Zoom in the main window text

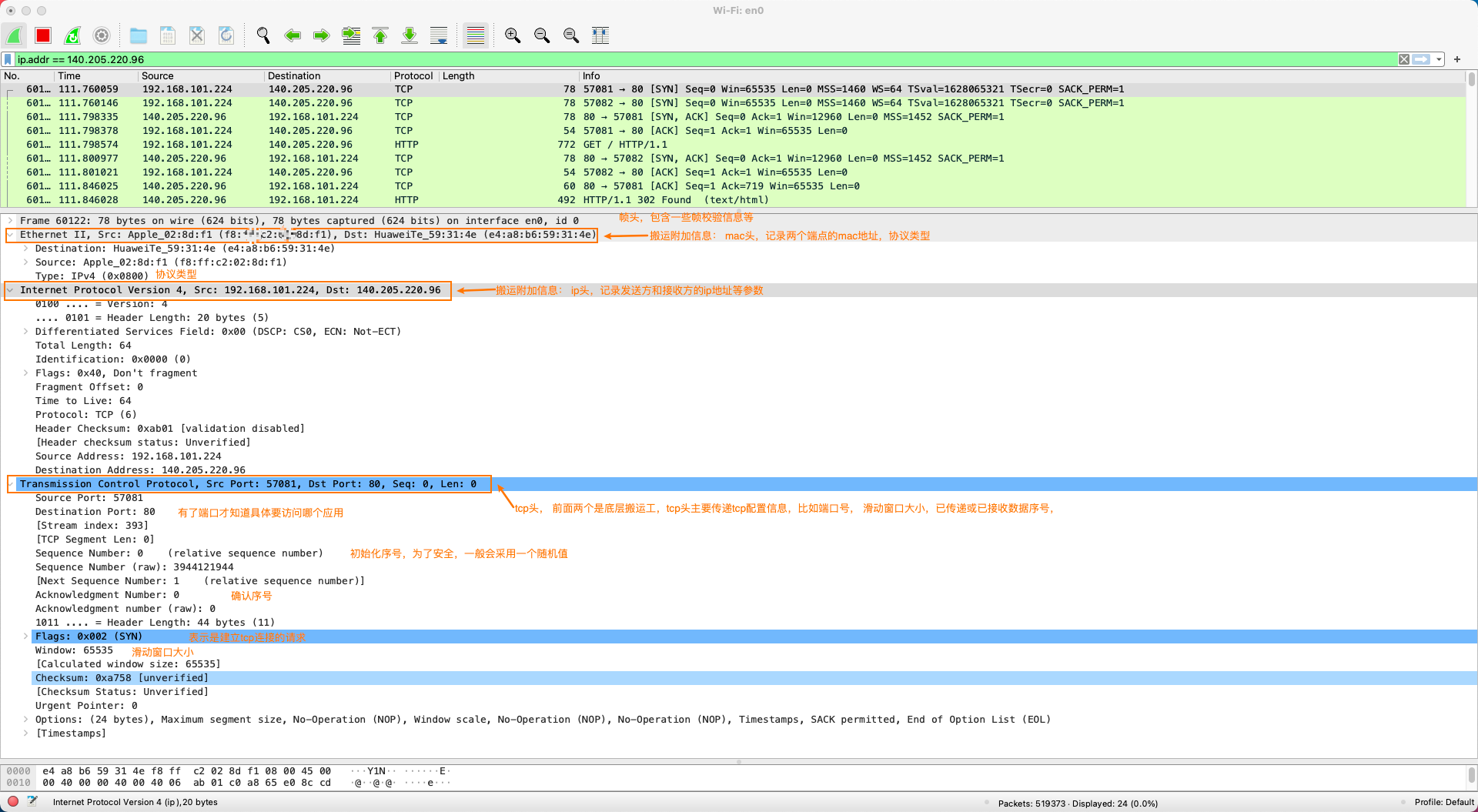point(513,35)
